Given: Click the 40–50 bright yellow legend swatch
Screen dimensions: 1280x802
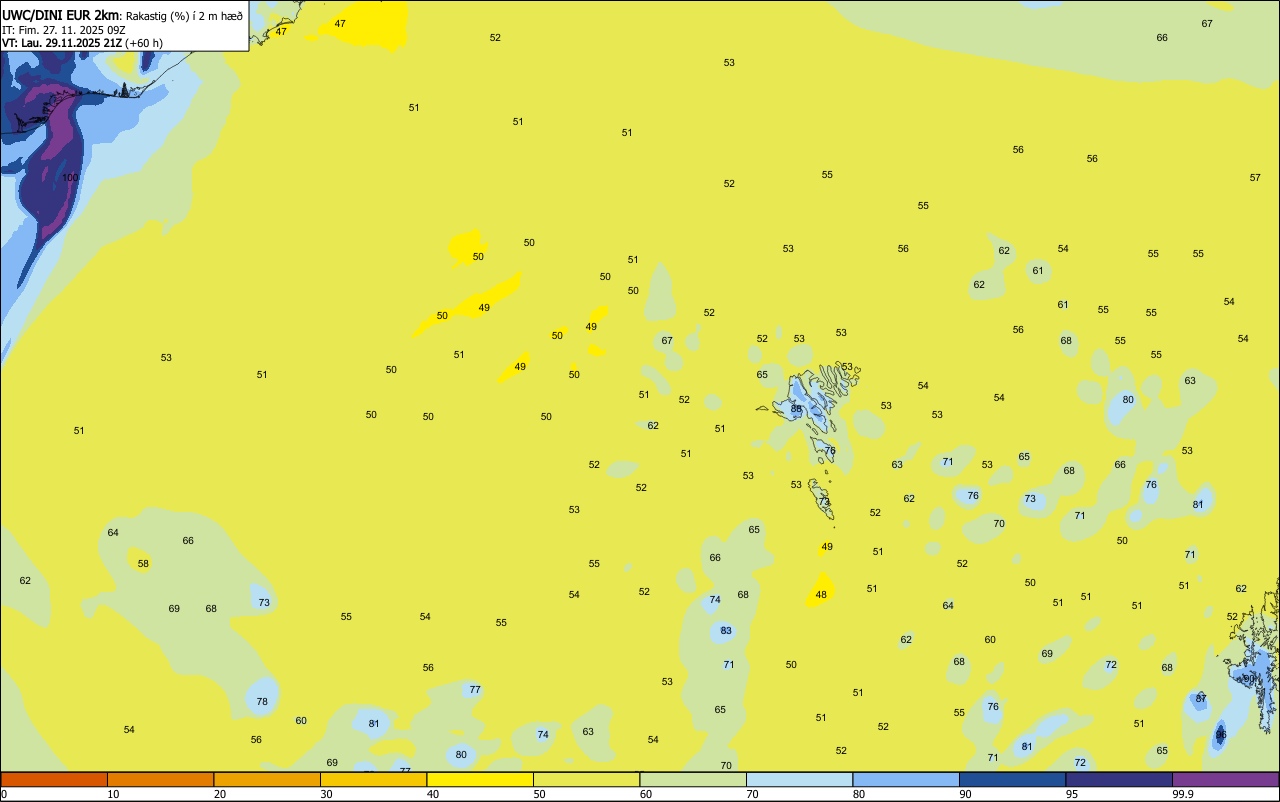Looking at the screenshot, I should [480, 779].
